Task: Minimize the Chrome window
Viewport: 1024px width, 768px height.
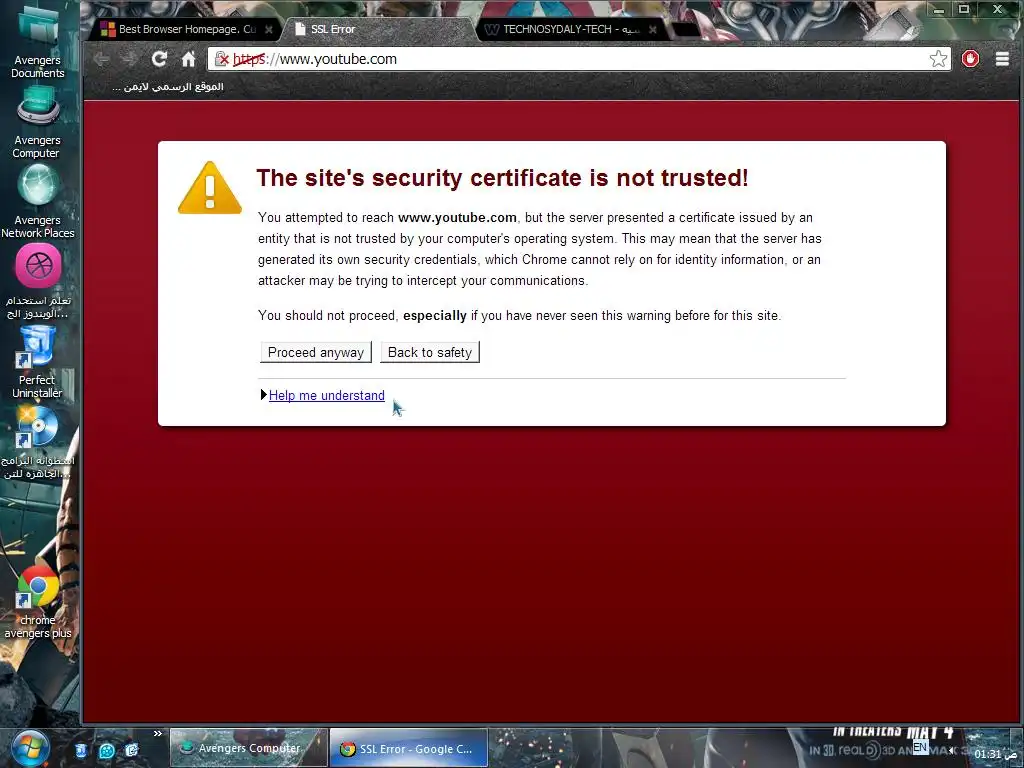Action: (x=939, y=10)
